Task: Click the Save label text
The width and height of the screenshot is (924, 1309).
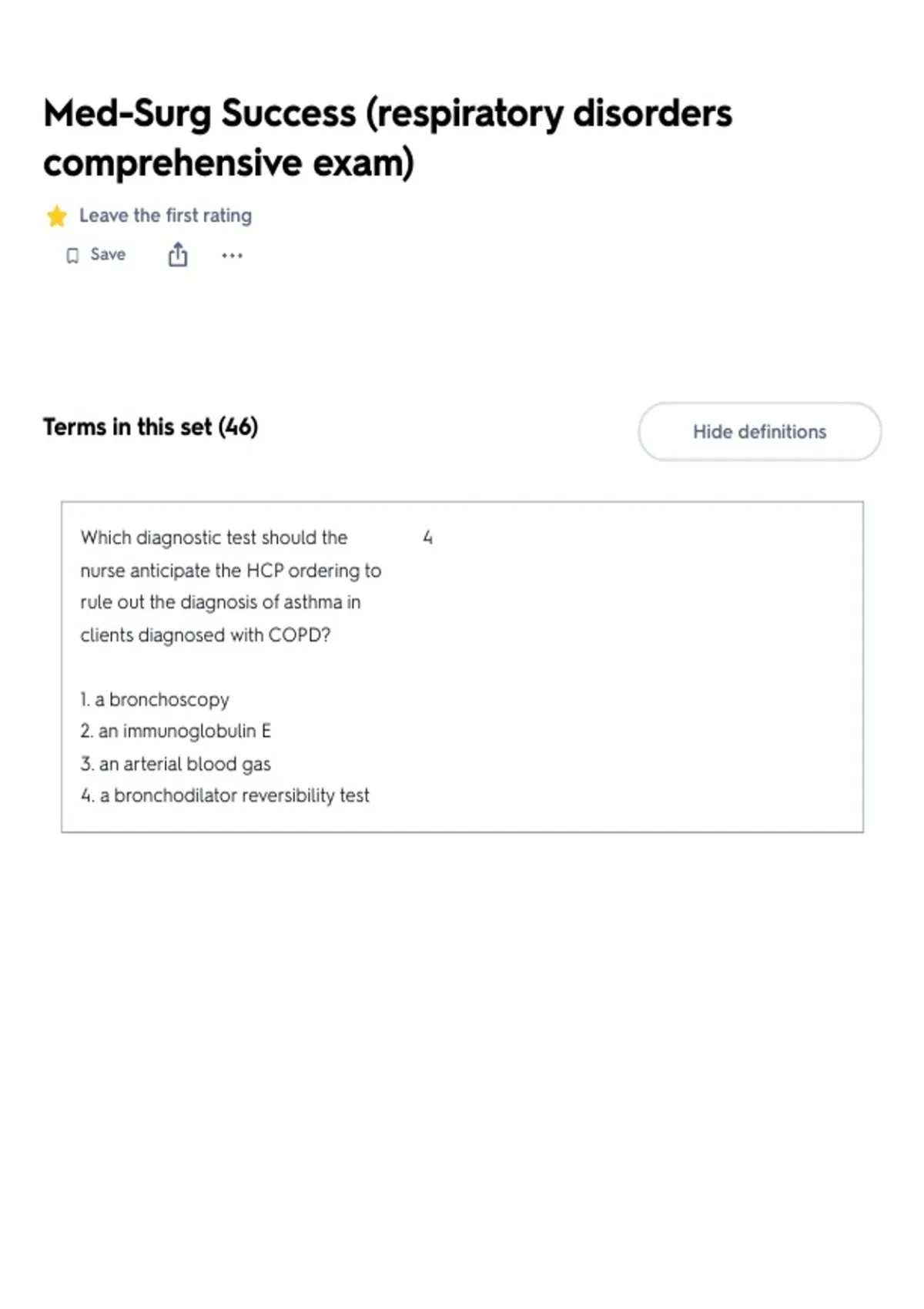Action: point(108,255)
